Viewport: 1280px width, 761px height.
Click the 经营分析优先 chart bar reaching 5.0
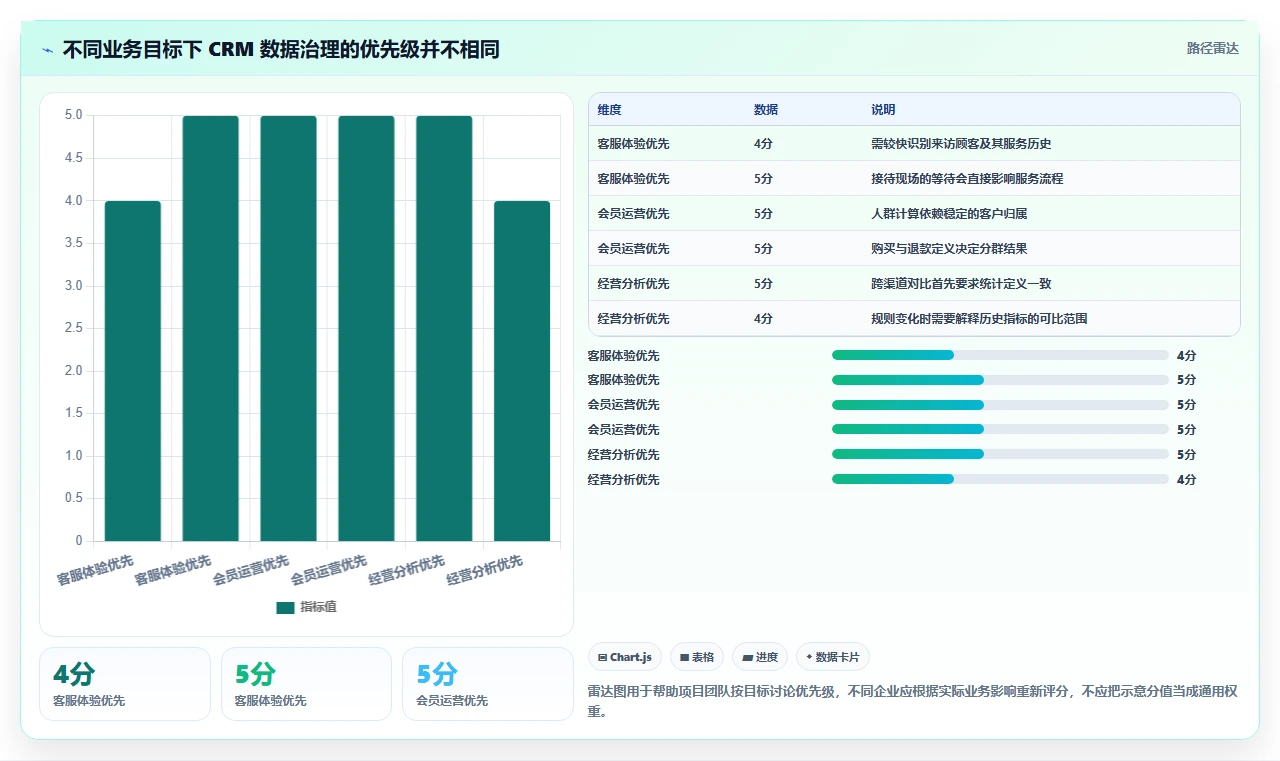pyautogui.click(x=444, y=328)
